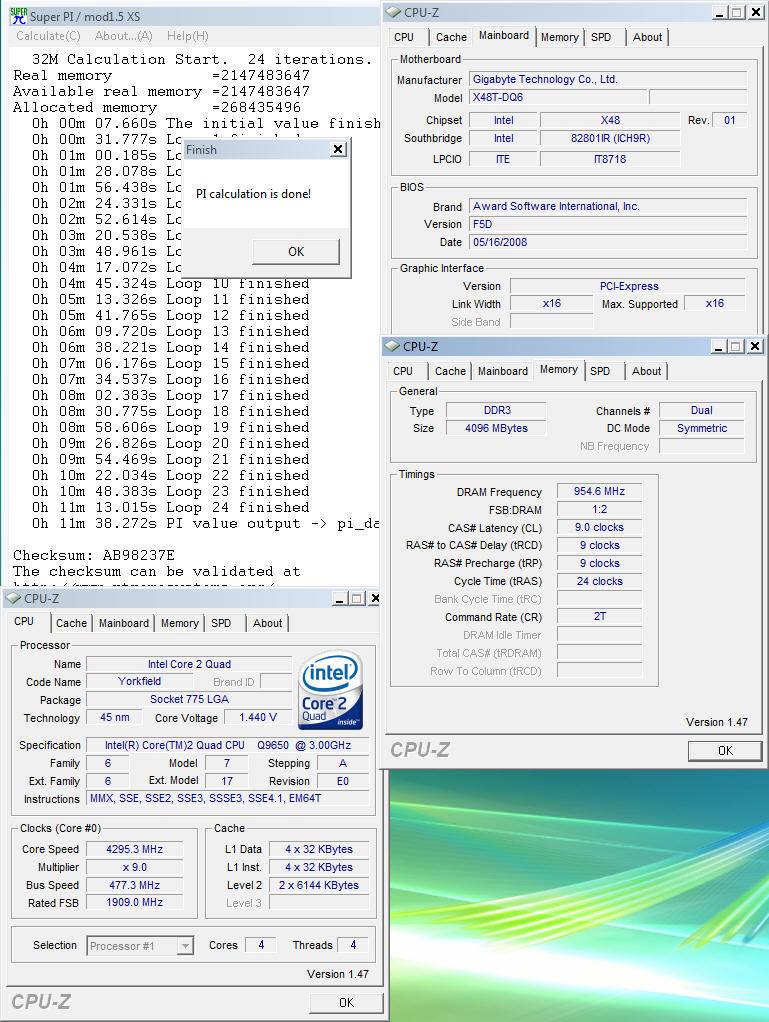769x1022 pixels.
Task: Click the Instructions MMX, SSE list field
Action: coord(227,798)
